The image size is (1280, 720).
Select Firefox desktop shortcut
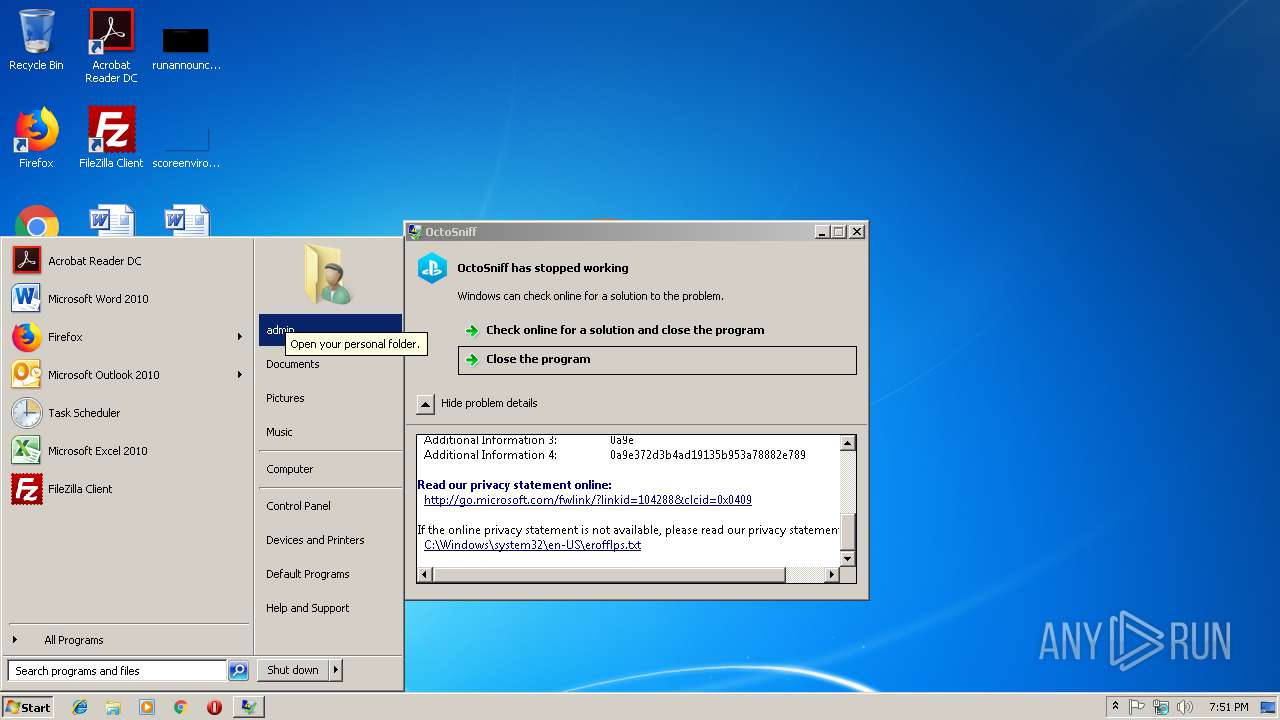click(x=36, y=138)
